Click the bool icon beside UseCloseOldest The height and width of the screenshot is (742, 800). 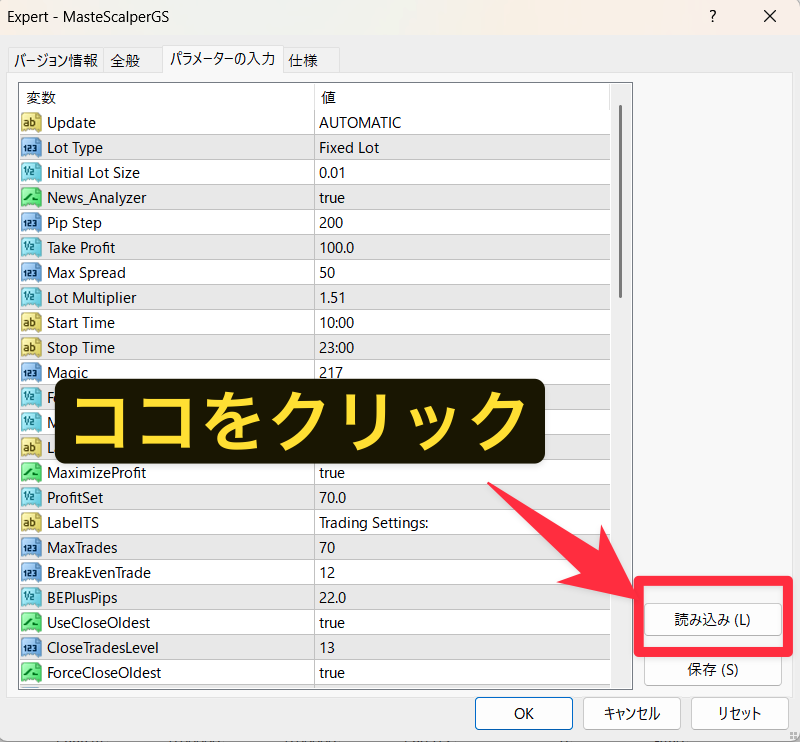[x=31, y=623]
